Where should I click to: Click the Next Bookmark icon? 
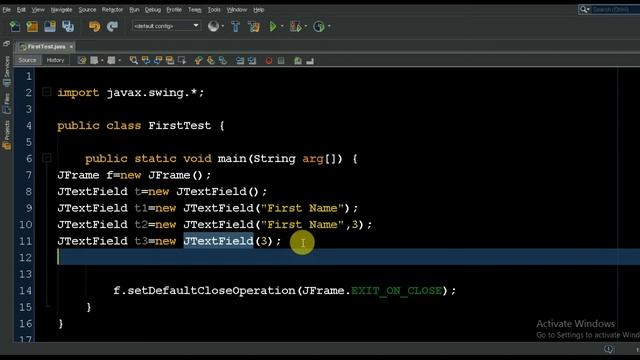pyautogui.click(x=211, y=61)
